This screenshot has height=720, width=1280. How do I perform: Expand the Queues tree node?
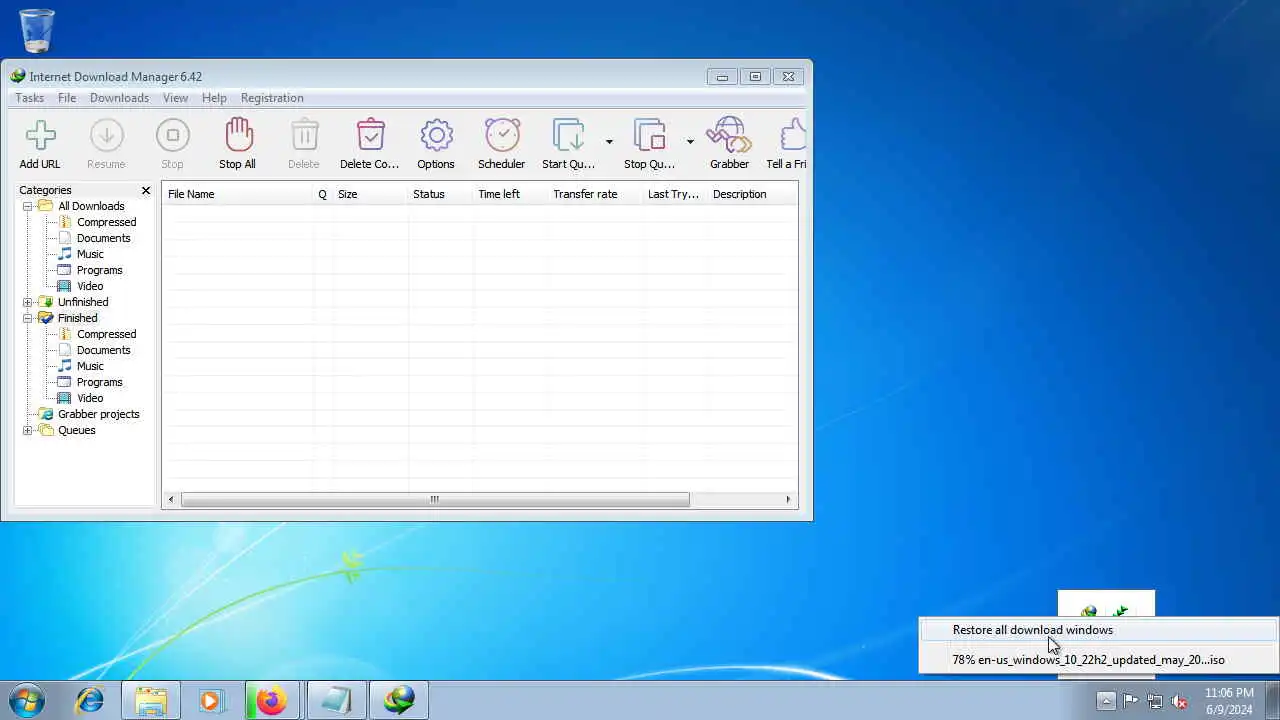coord(28,430)
